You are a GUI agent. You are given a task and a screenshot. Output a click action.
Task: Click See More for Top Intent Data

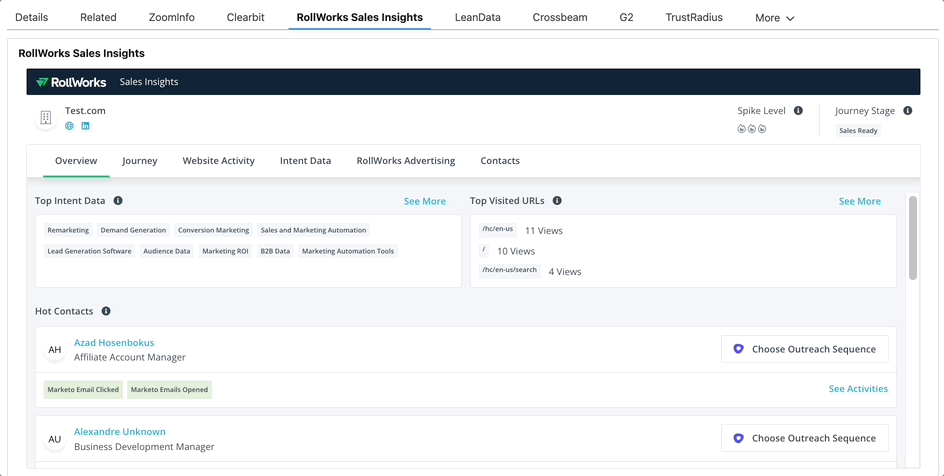pos(424,201)
